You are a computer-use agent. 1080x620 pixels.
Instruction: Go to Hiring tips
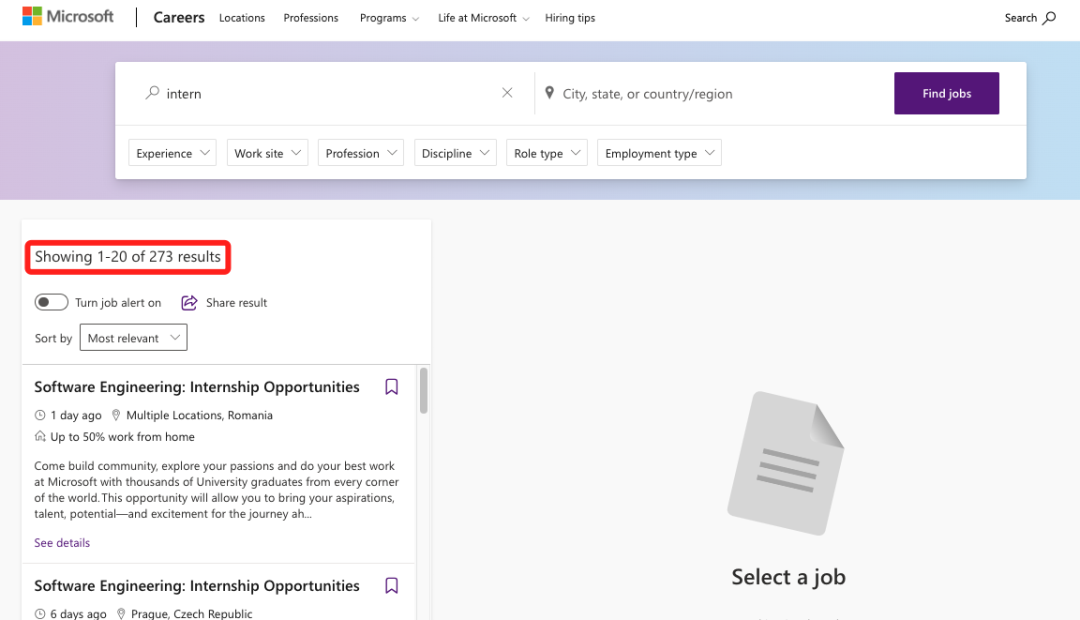coord(570,18)
